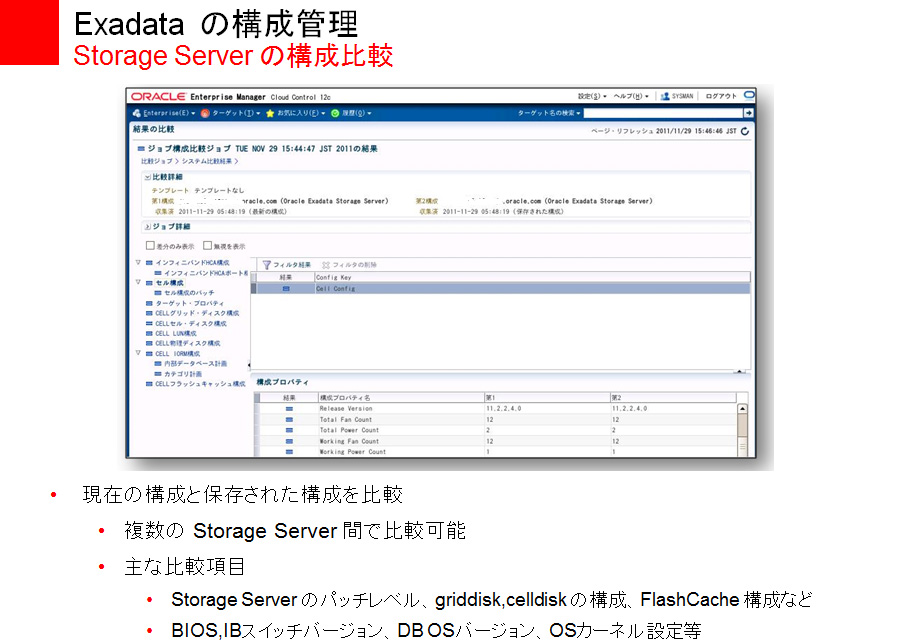Viewport: 924px width, 640px height.
Task: Click the icon beside カテゴリ計画 node
Action: [158, 374]
